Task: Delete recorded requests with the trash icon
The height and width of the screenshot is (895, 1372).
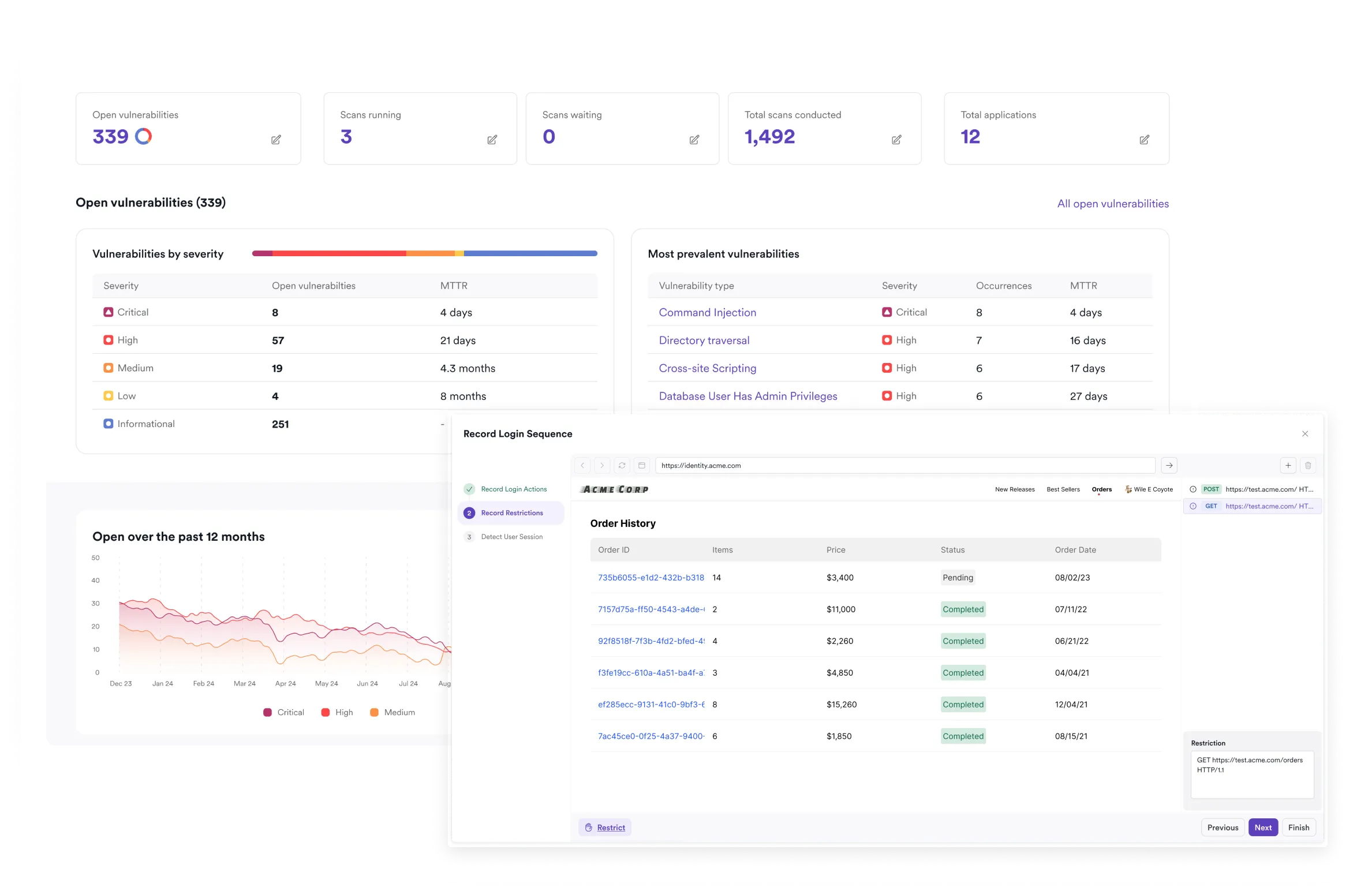Action: (1309, 465)
